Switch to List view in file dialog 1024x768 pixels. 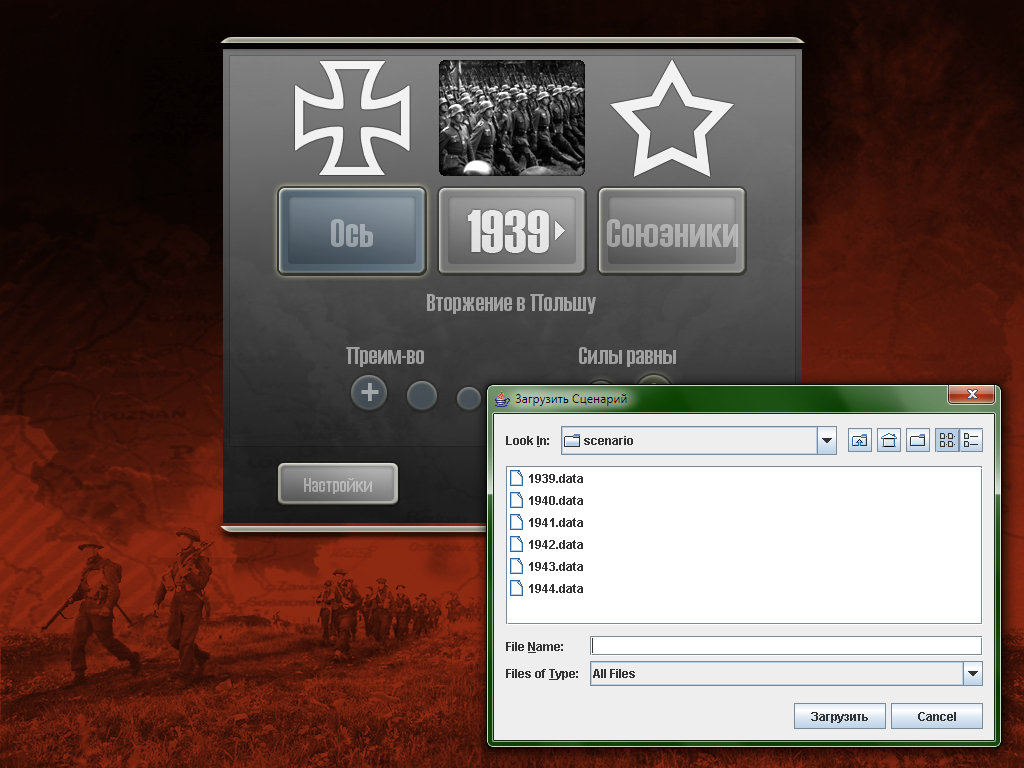click(x=947, y=440)
